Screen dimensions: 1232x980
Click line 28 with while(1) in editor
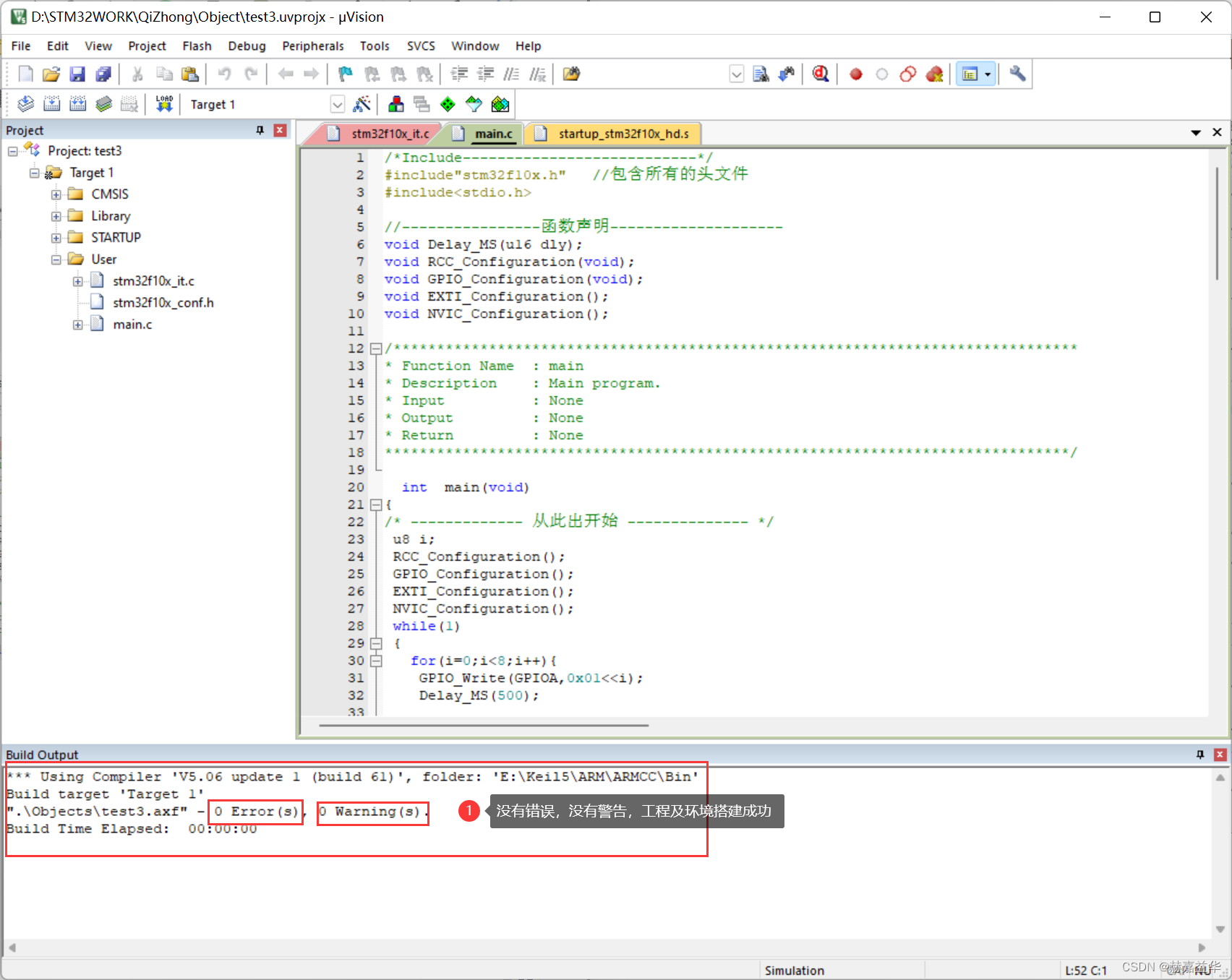[x=426, y=626]
